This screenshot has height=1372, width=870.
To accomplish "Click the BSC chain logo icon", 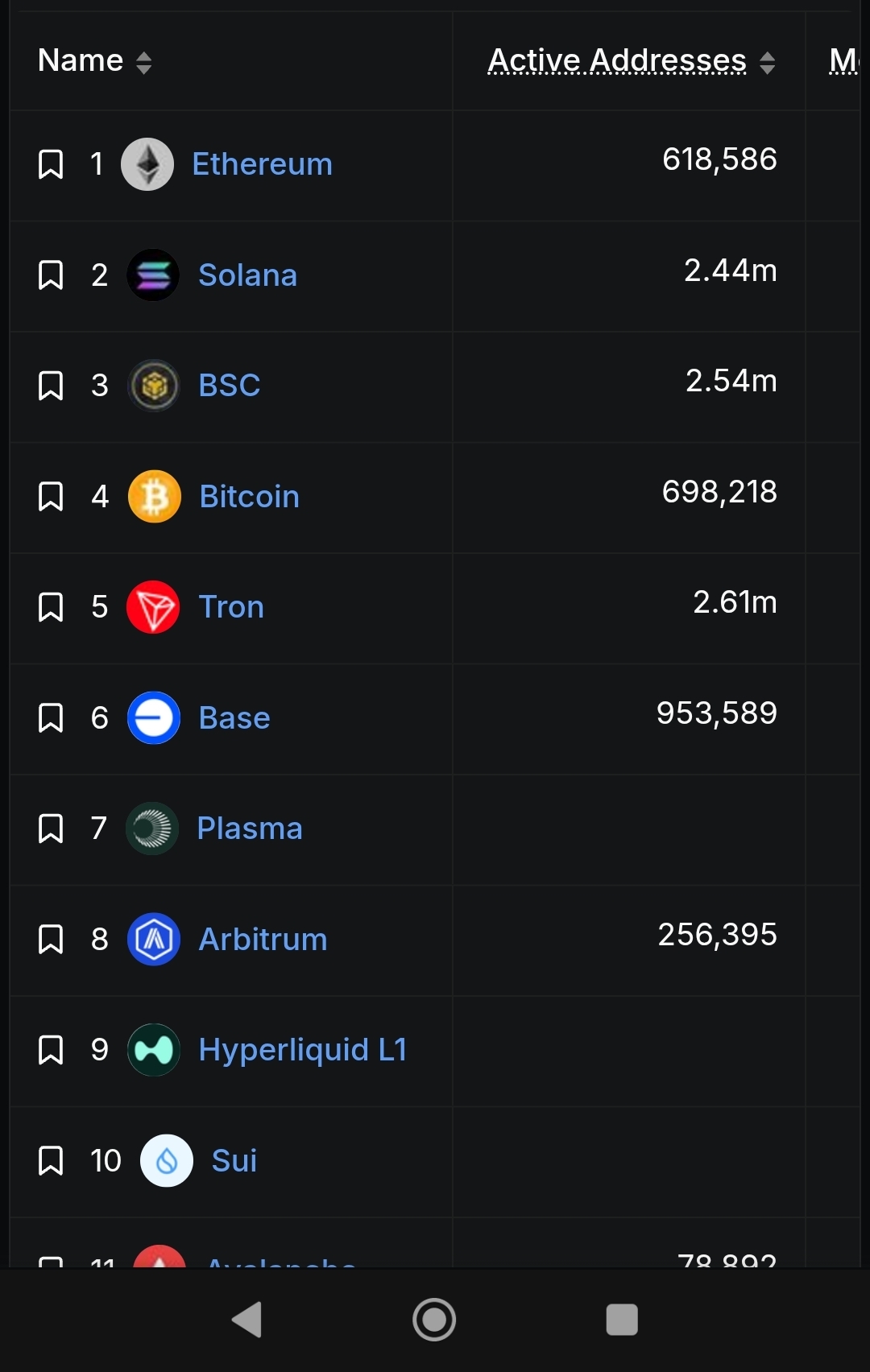I will click(x=154, y=386).
